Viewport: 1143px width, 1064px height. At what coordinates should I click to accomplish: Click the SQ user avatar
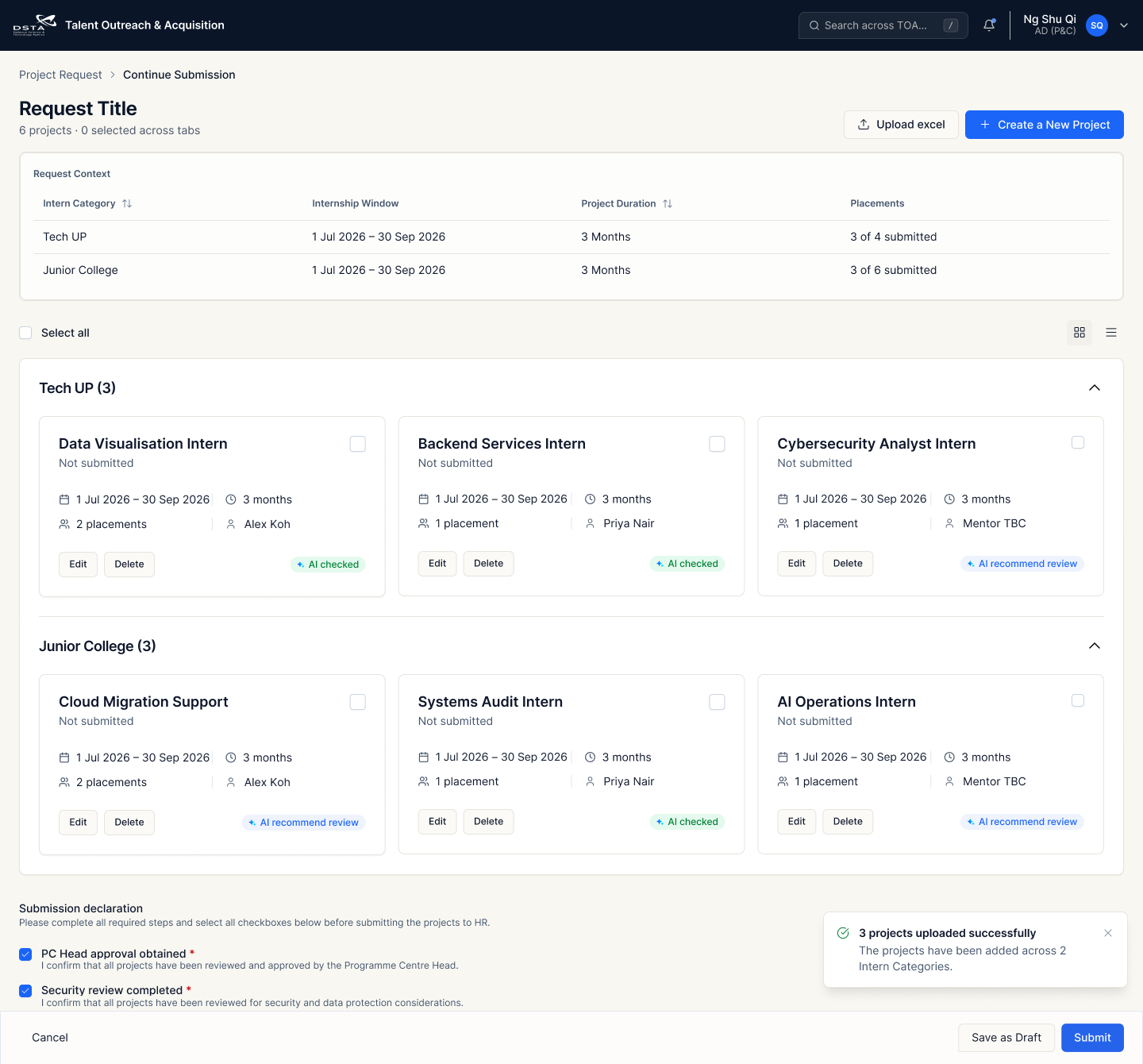tap(1096, 25)
